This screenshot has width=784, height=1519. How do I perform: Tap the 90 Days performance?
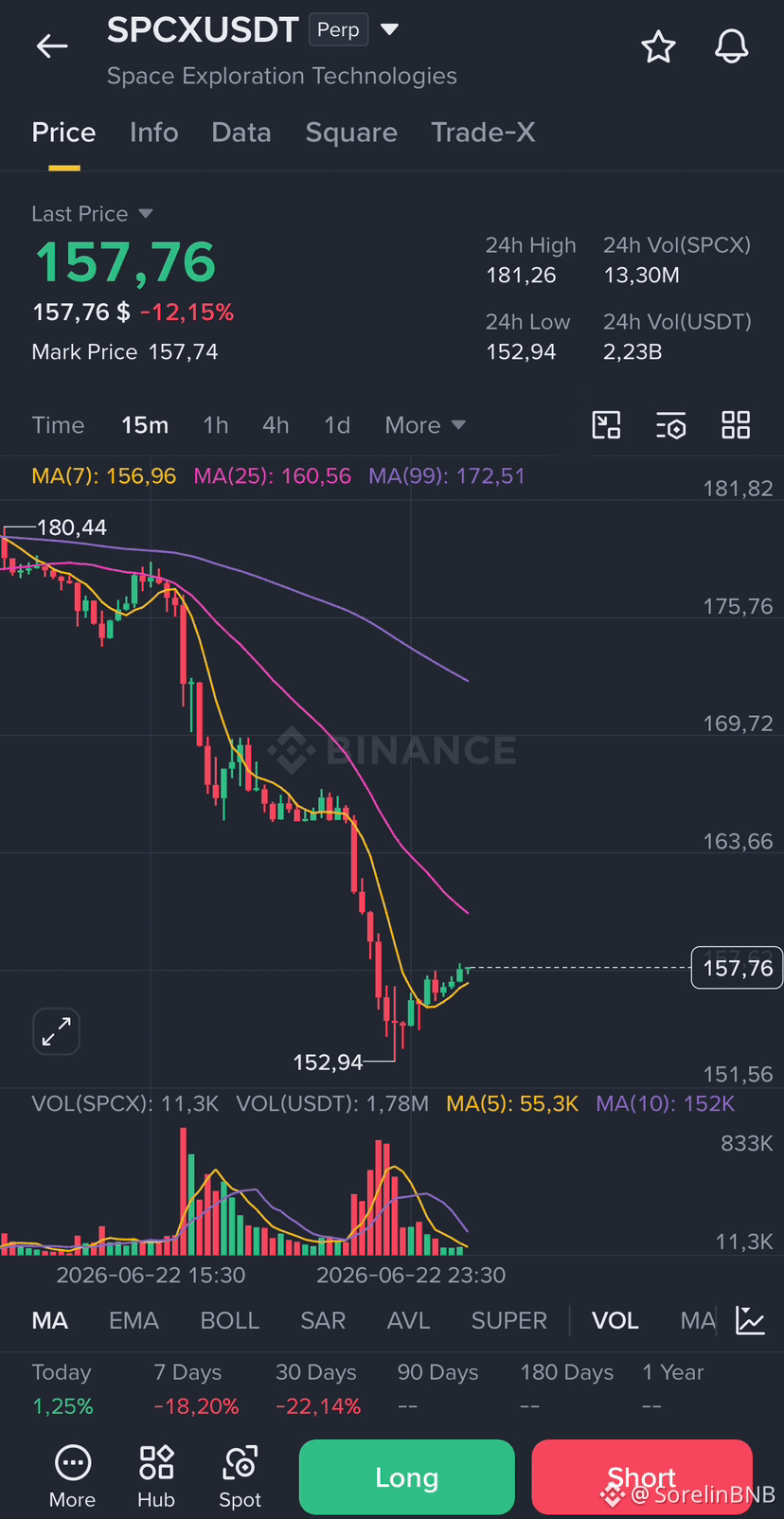coord(438,1389)
